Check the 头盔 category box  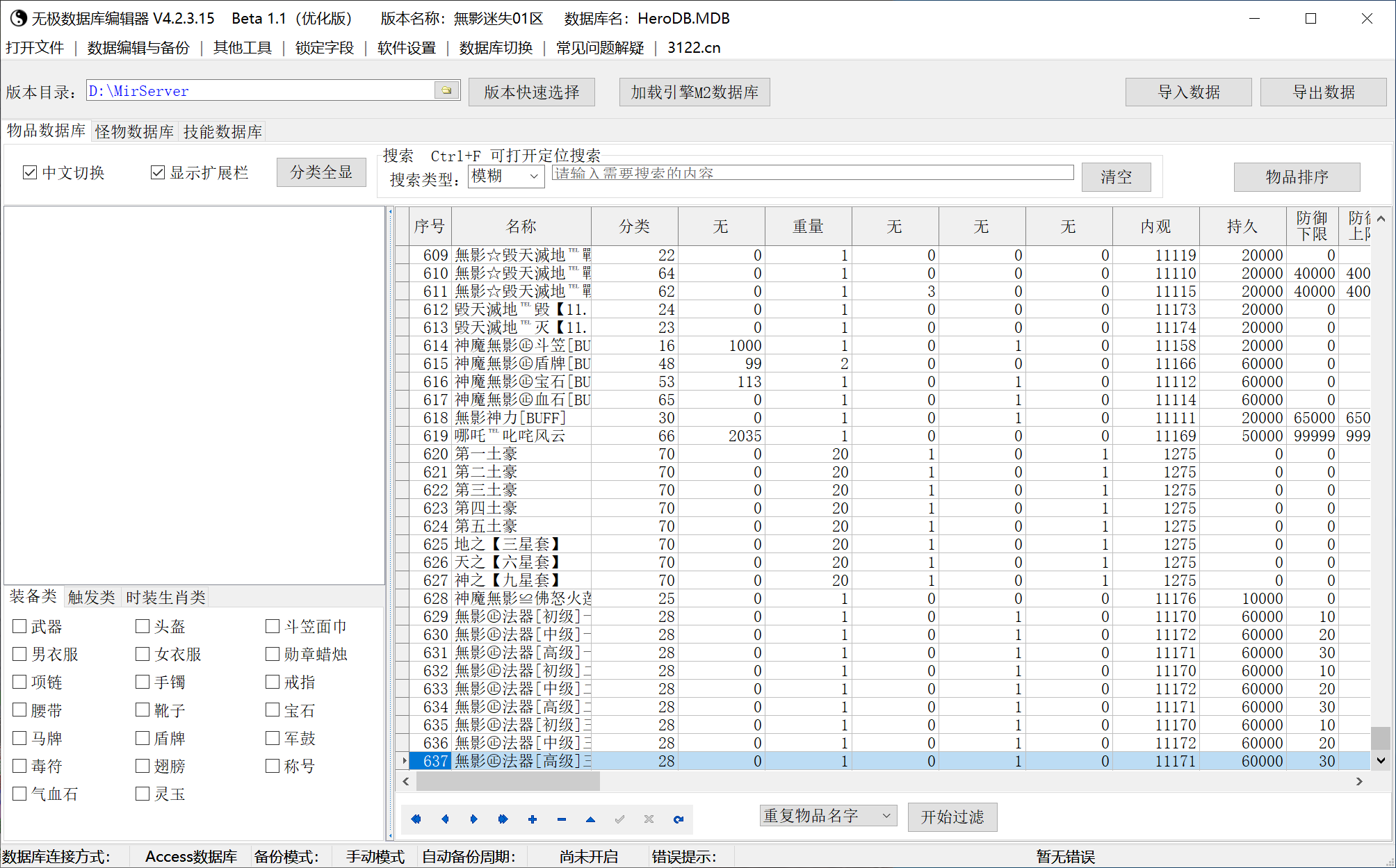pos(143,627)
